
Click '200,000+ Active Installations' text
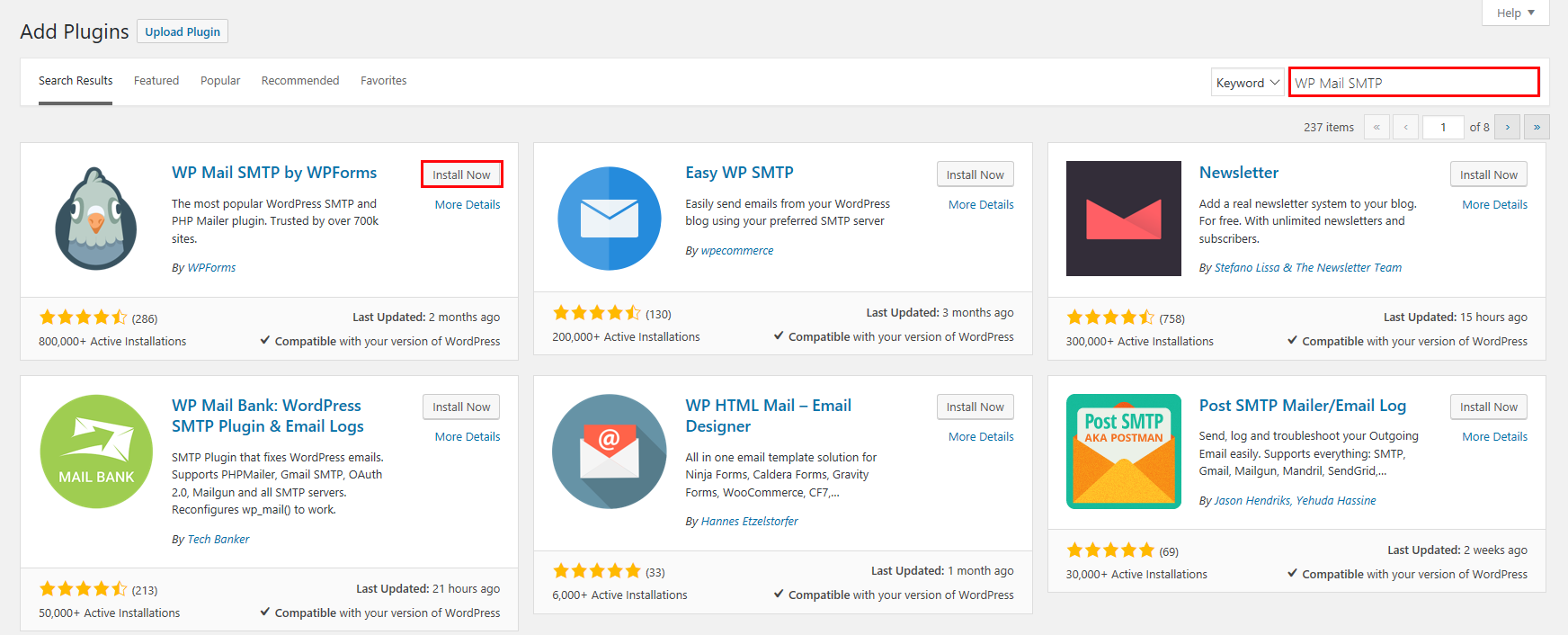626,337
